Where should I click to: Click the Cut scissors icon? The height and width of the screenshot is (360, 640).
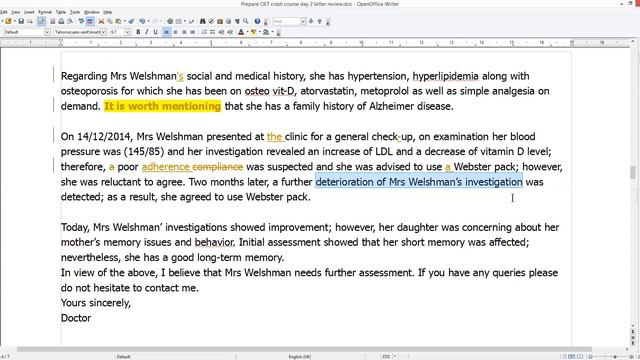pyautogui.click(x=101, y=21)
